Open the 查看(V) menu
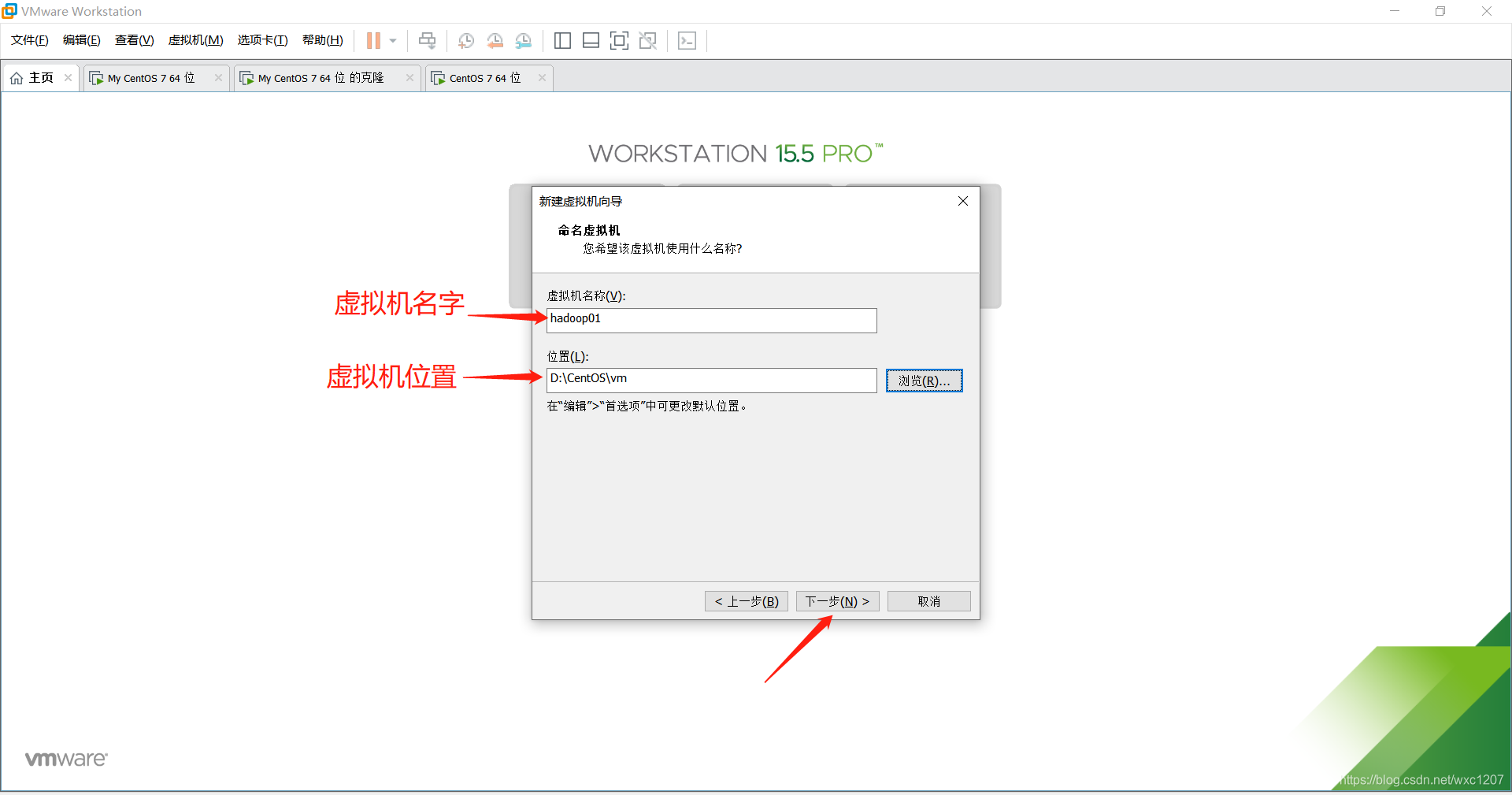Screen dimensions: 1512x795 pos(134,40)
